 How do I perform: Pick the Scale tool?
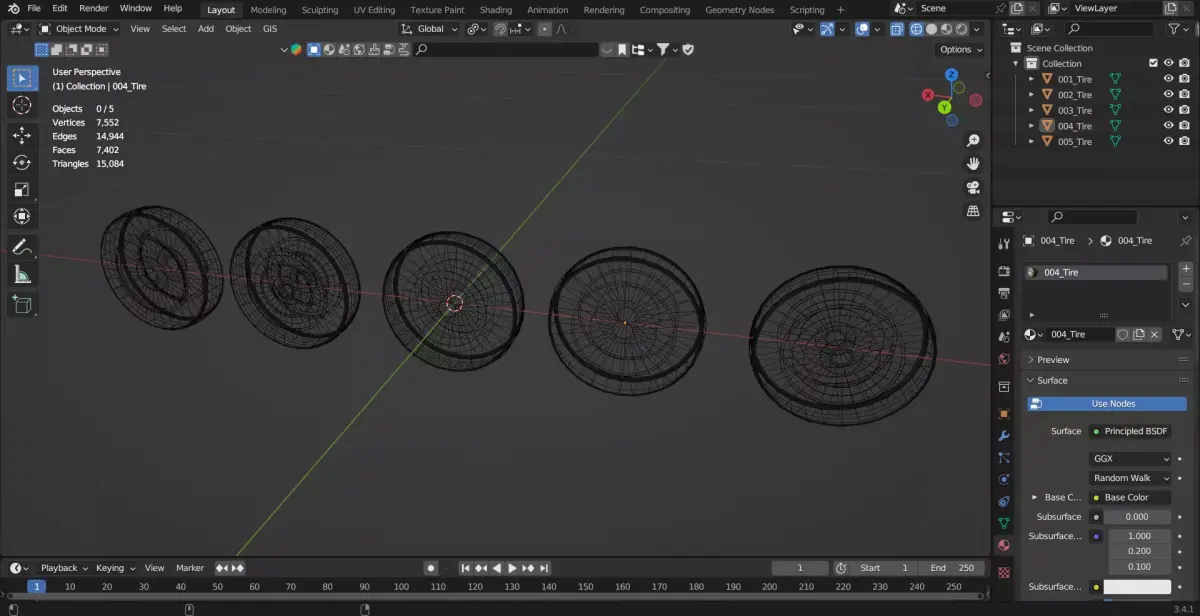(x=22, y=190)
